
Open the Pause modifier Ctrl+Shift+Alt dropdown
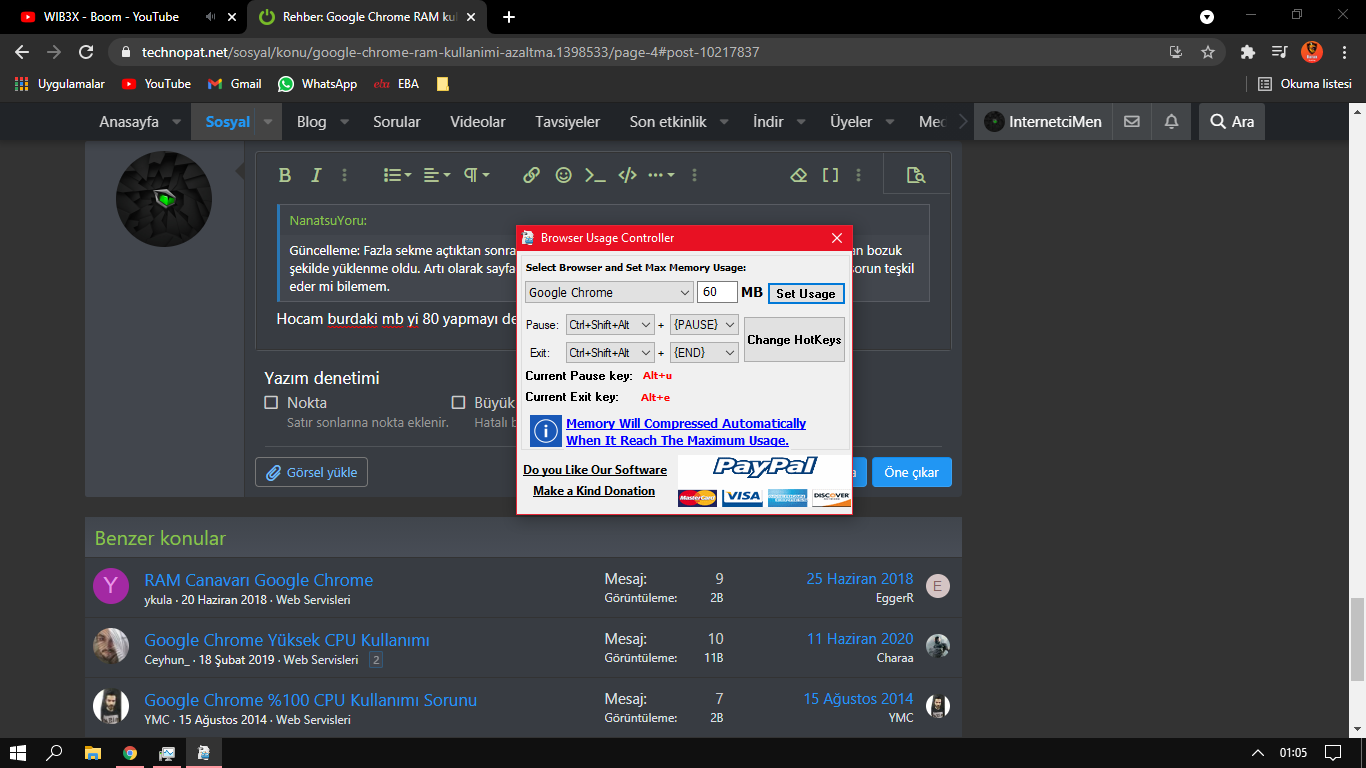(x=610, y=325)
